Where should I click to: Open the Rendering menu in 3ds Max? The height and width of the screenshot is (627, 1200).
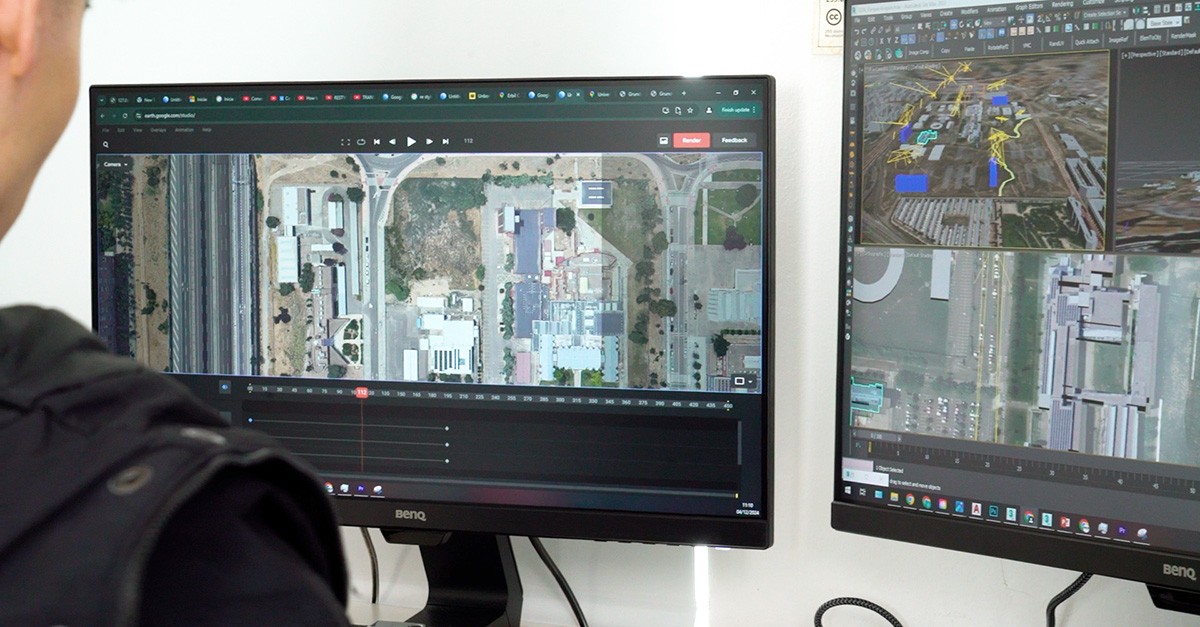click(1065, 3)
